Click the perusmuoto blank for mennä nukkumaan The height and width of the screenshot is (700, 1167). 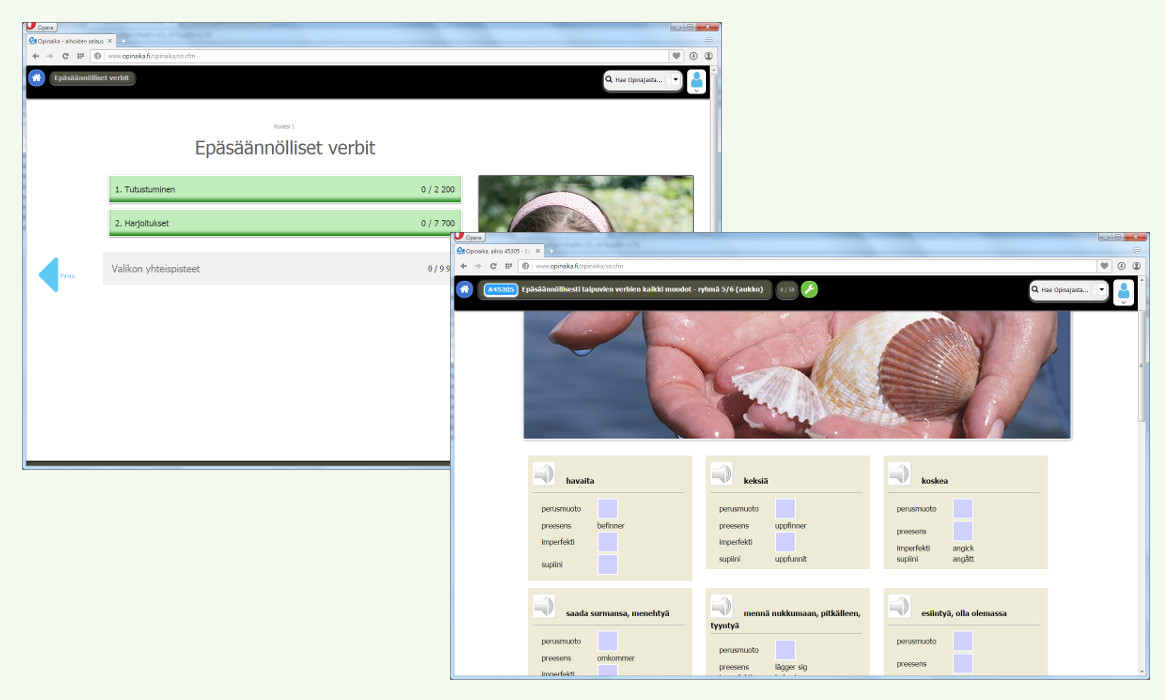click(x=785, y=650)
